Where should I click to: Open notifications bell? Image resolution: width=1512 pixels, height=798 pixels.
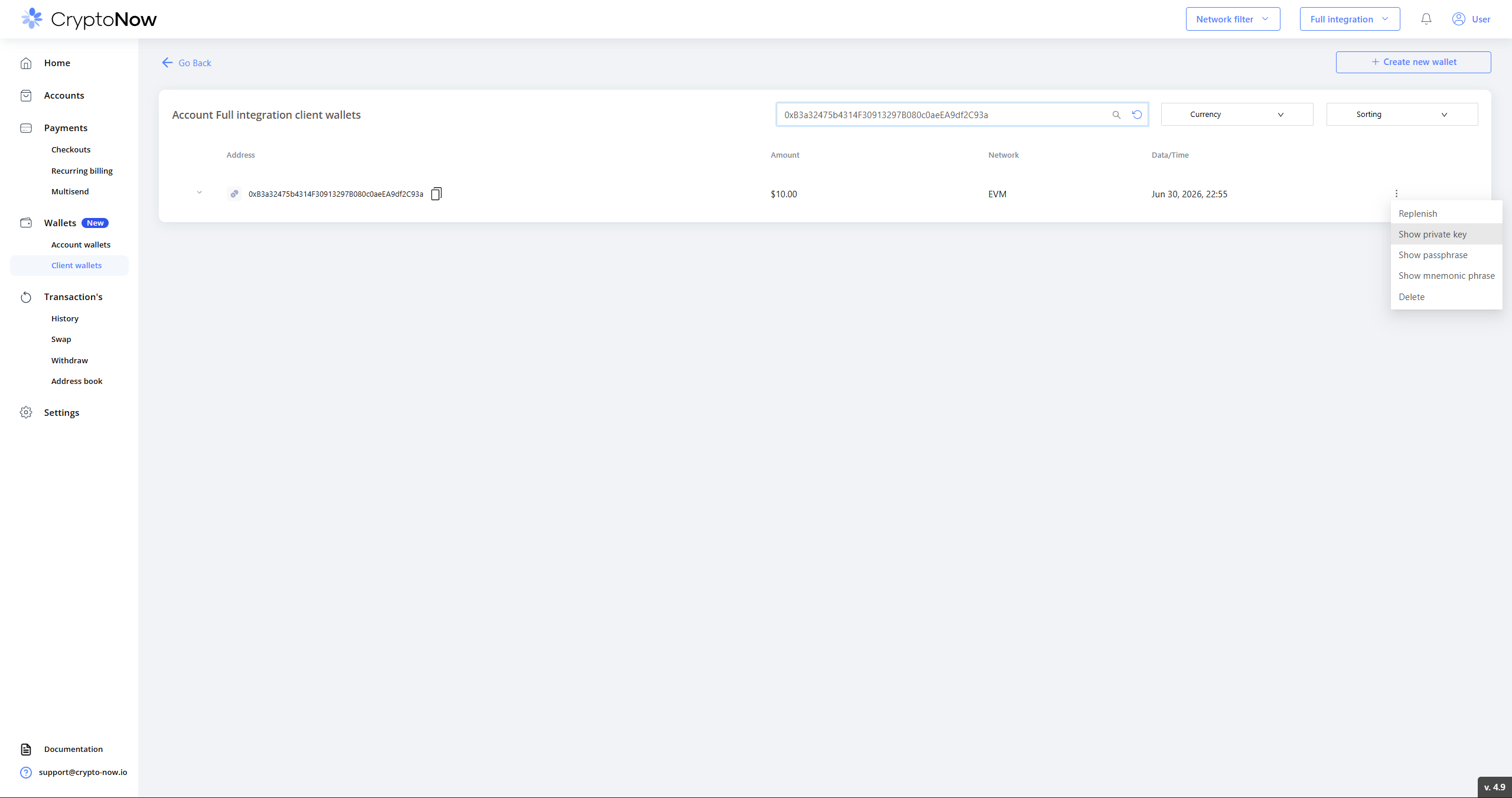[1426, 19]
